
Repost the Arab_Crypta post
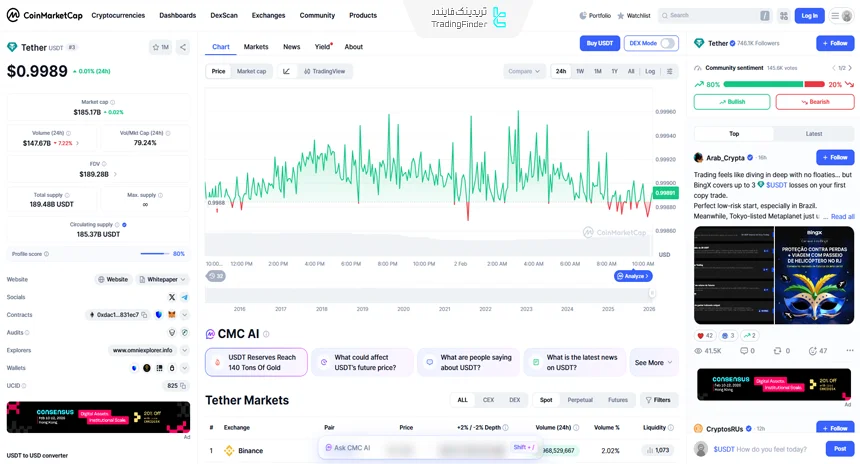pos(777,351)
